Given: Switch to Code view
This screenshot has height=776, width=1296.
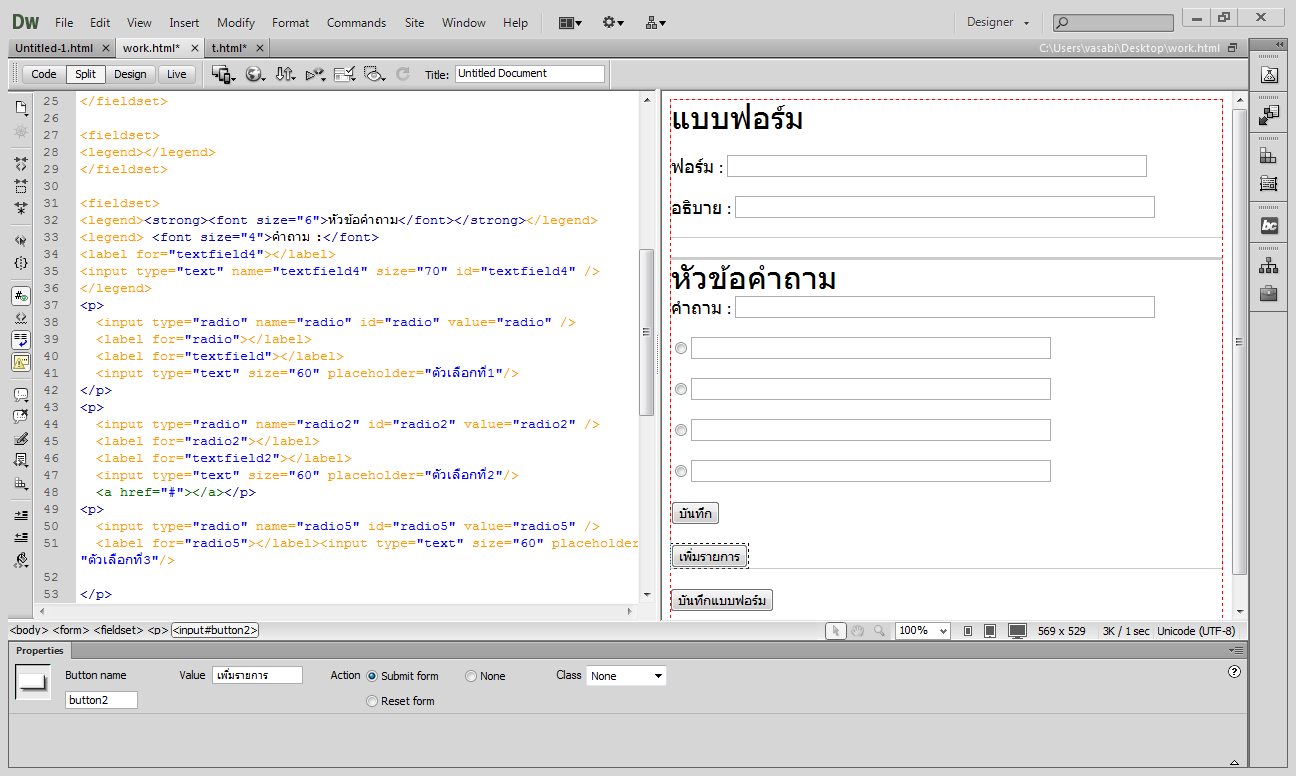Looking at the screenshot, I should click(44, 74).
